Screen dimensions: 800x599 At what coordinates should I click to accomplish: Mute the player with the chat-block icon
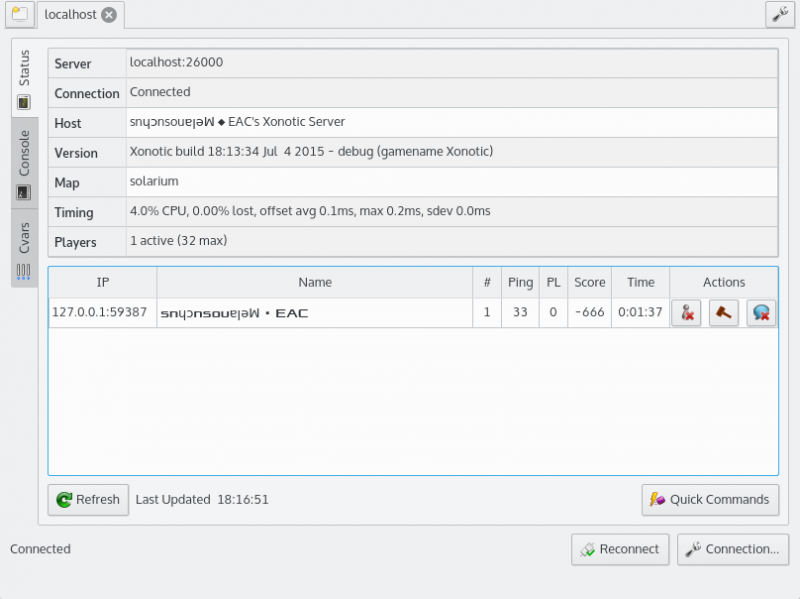click(x=761, y=312)
